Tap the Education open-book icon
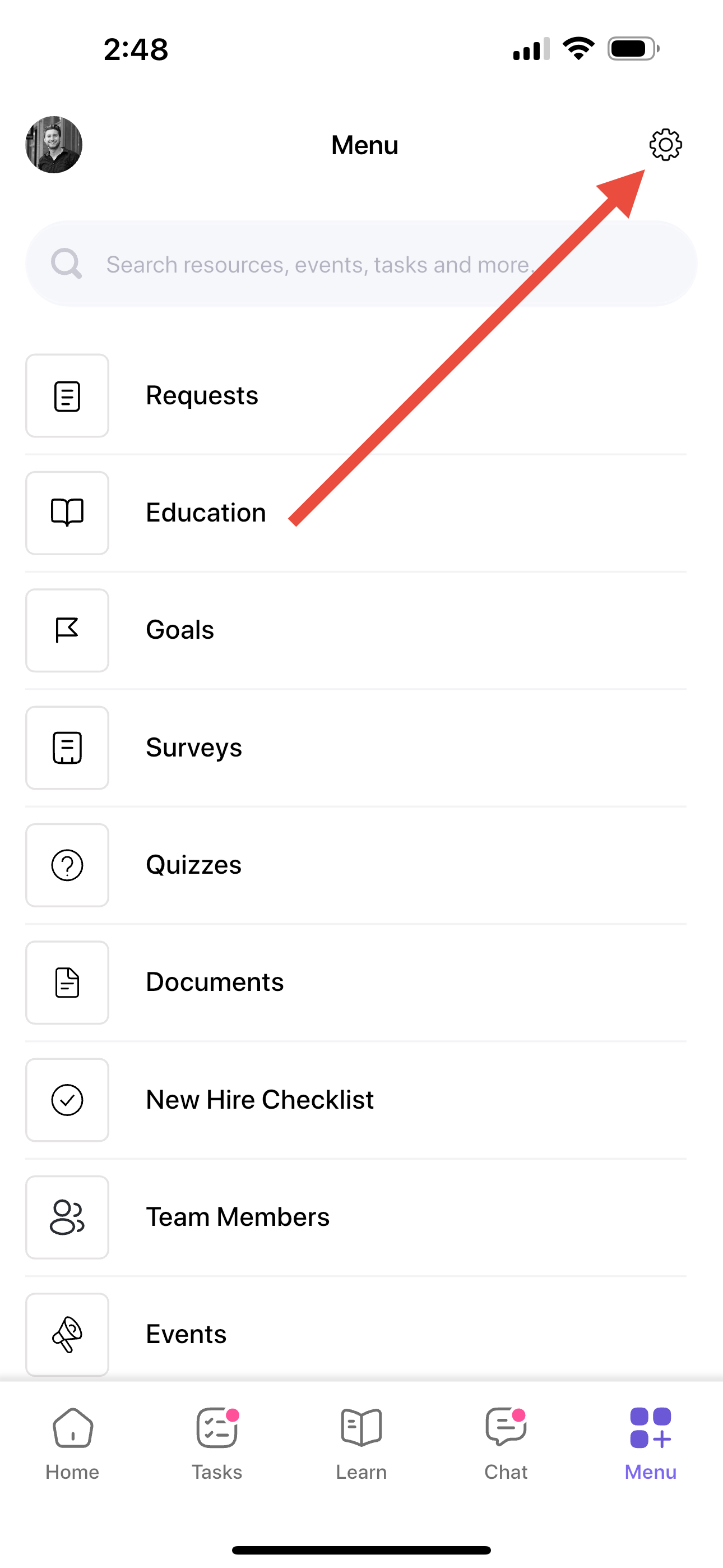The height and width of the screenshot is (1568, 723). (x=67, y=513)
